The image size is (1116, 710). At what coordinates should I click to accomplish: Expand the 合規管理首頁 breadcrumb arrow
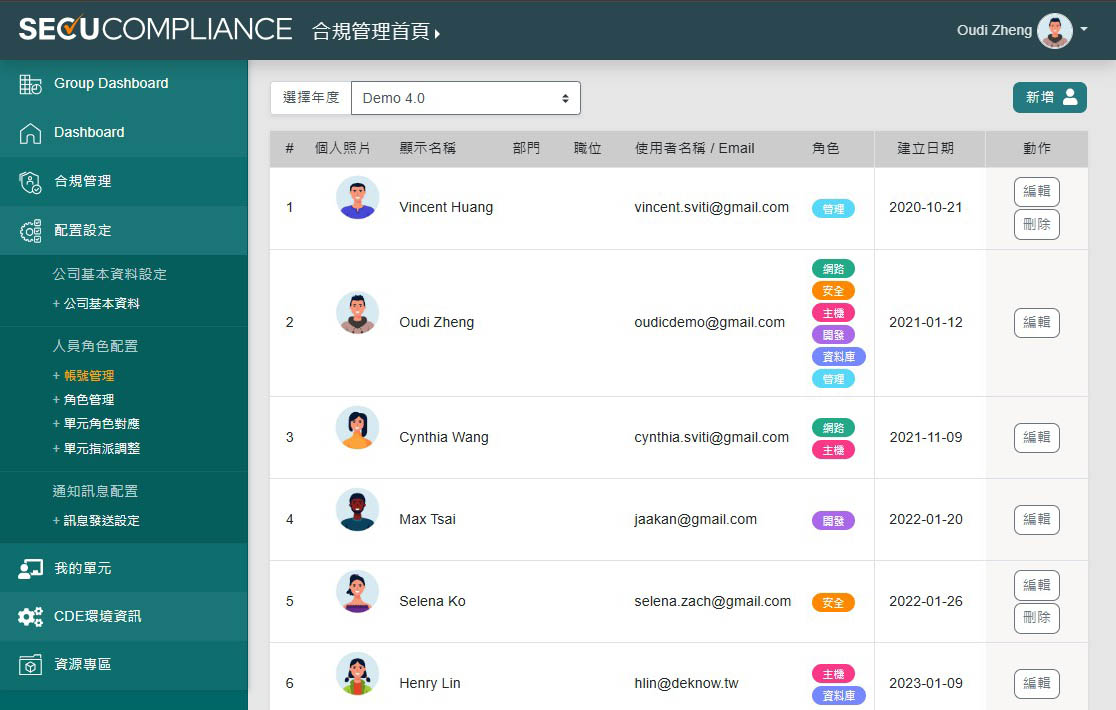[x=437, y=34]
